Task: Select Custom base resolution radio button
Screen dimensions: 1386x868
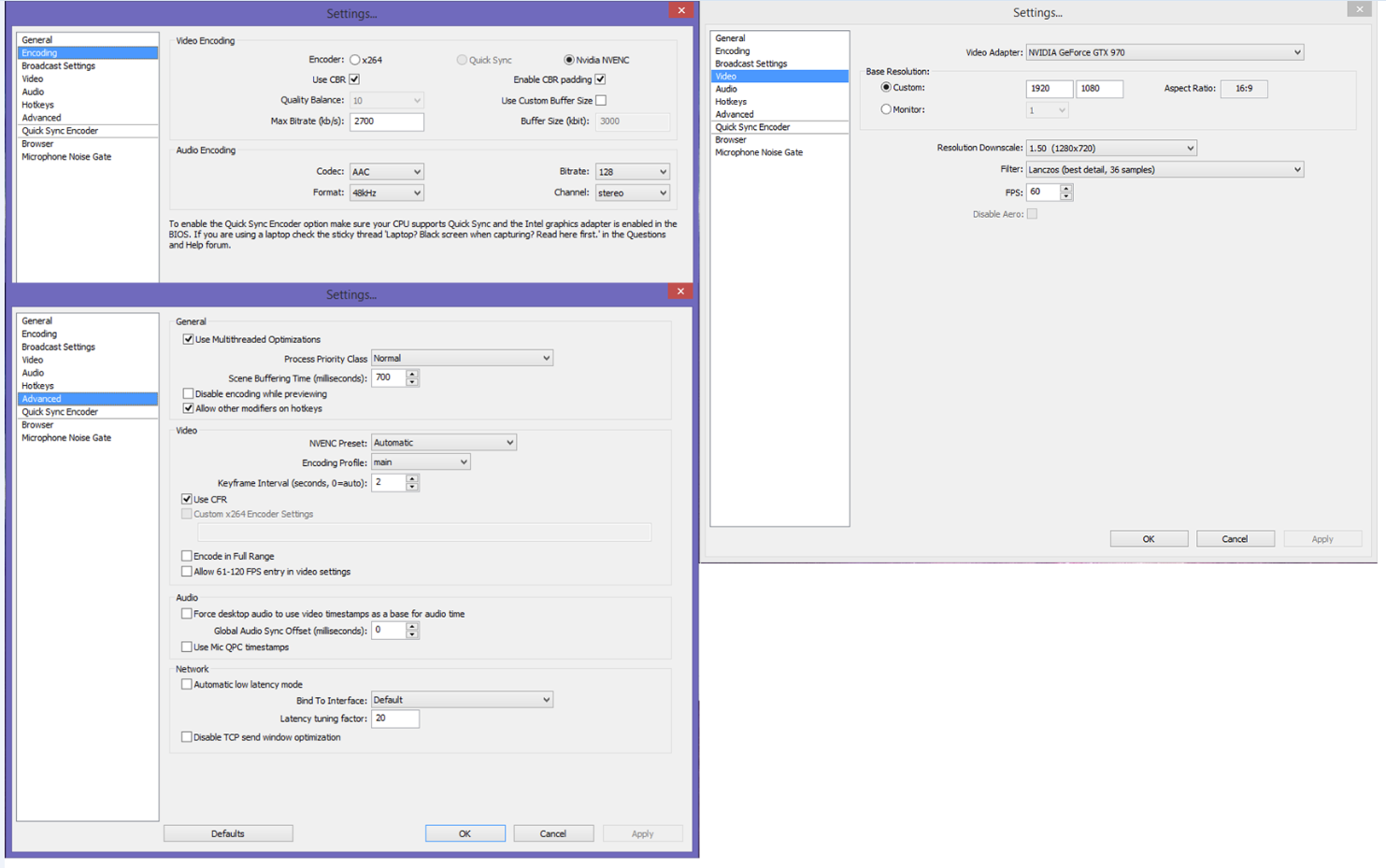Action: 886,88
